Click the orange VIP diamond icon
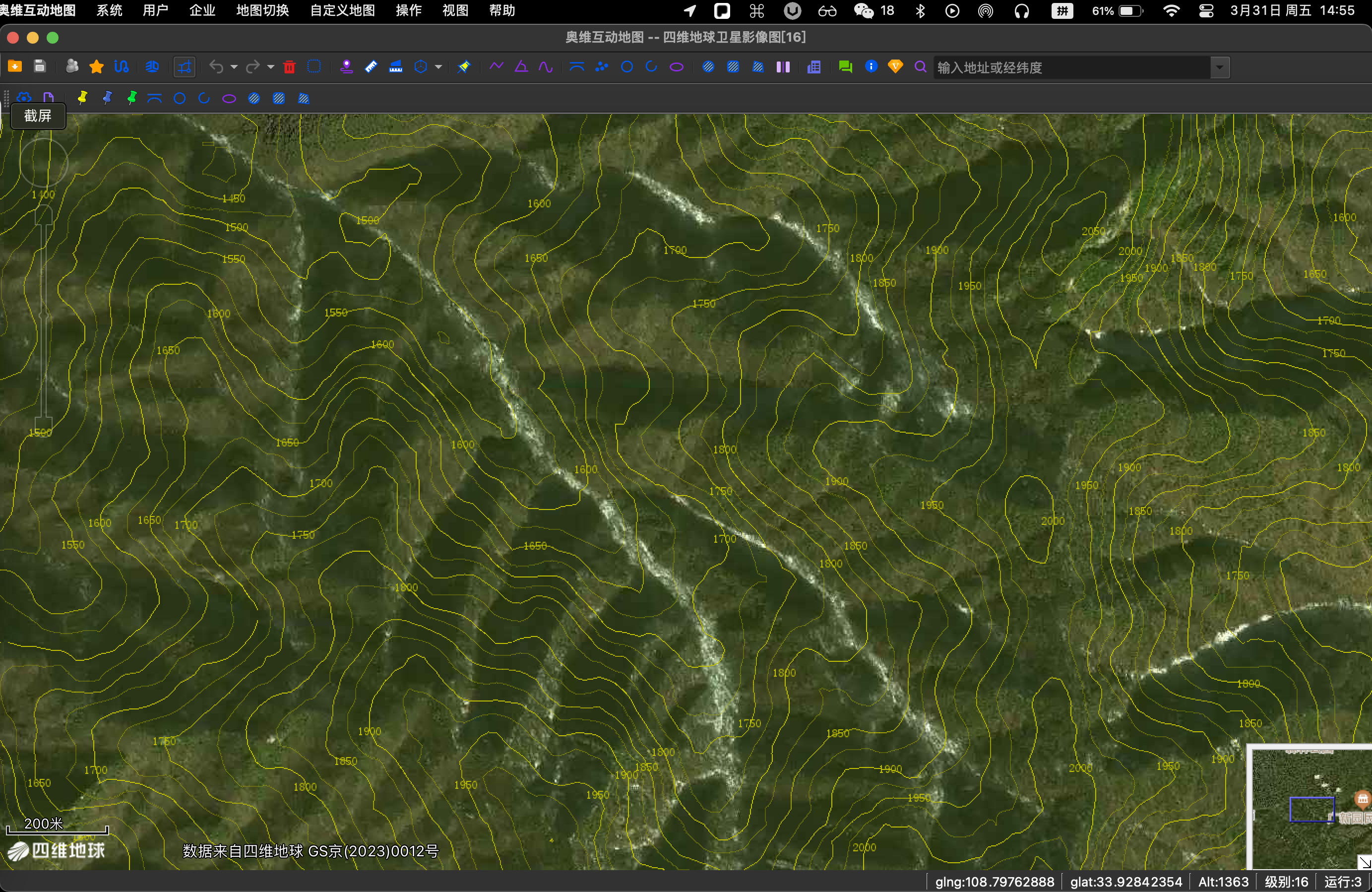This screenshot has width=1372, height=892. pyautogui.click(x=895, y=67)
